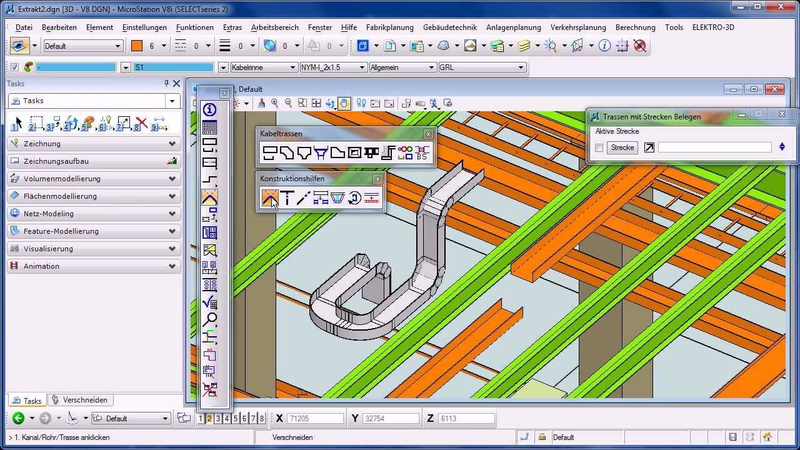The height and width of the screenshot is (450, 800).
Task: Toggle checkbox at left of attributes toolbar
Action: click(x=14, y=67)
